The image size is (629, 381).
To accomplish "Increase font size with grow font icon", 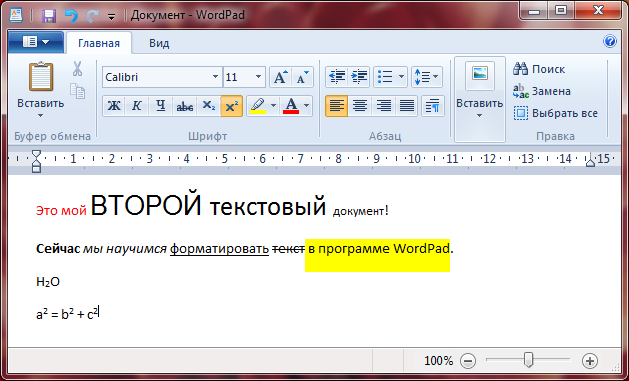I will tap(280, 77).
